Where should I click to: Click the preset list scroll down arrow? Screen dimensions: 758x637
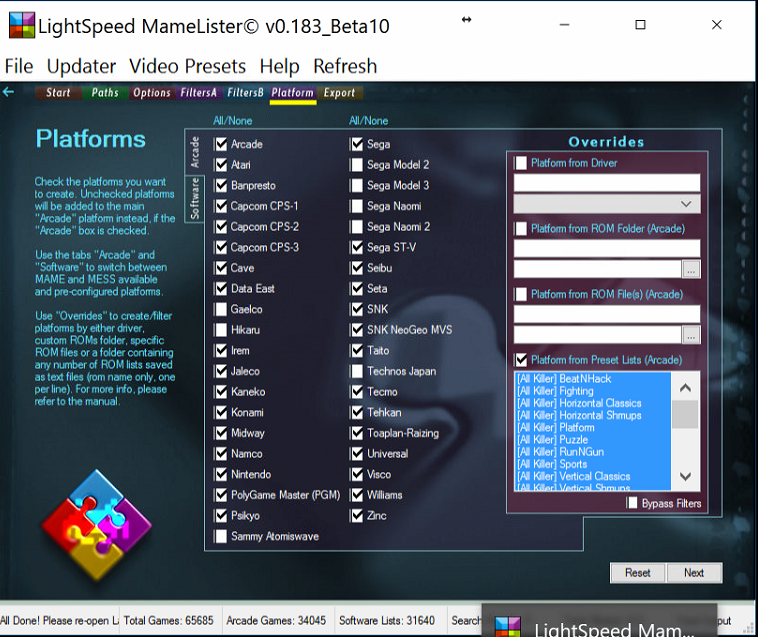(685, 477)
